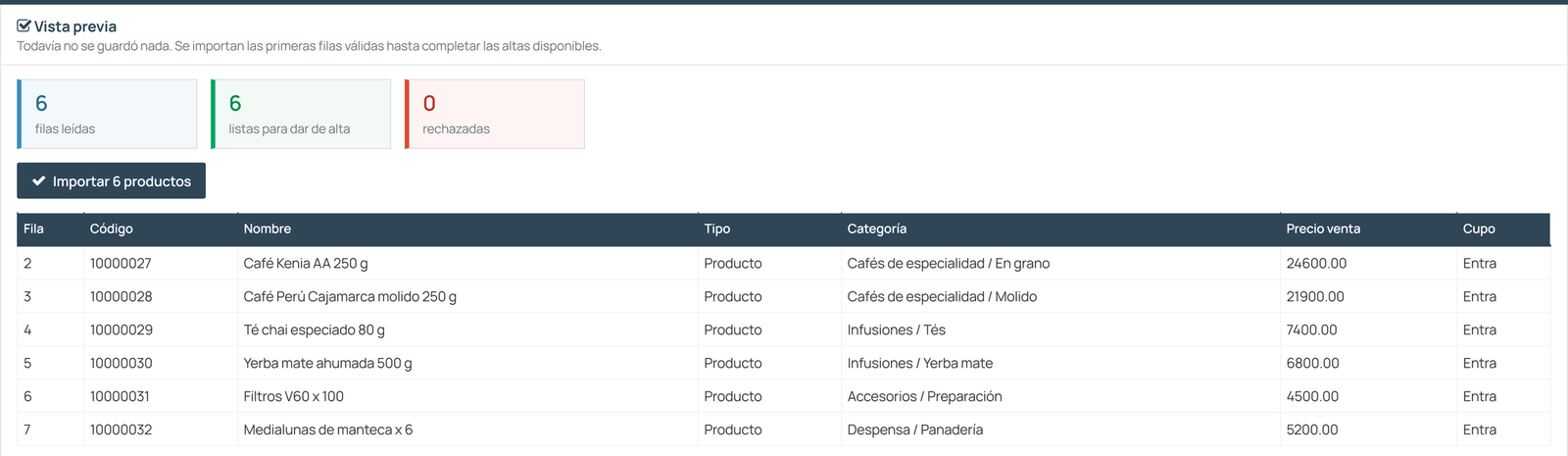Click Producto type in Filtros V60 row
1568x456 pixels.
pyautogui.click(x=733, y=396)
